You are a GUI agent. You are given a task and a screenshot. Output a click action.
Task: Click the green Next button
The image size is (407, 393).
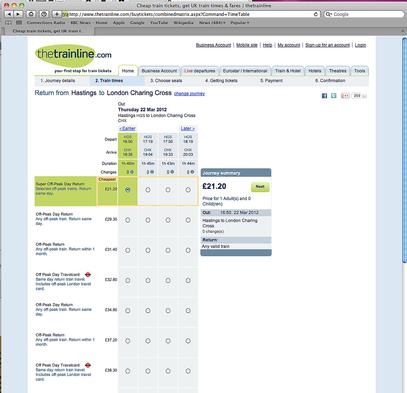[x=260, y=187]
